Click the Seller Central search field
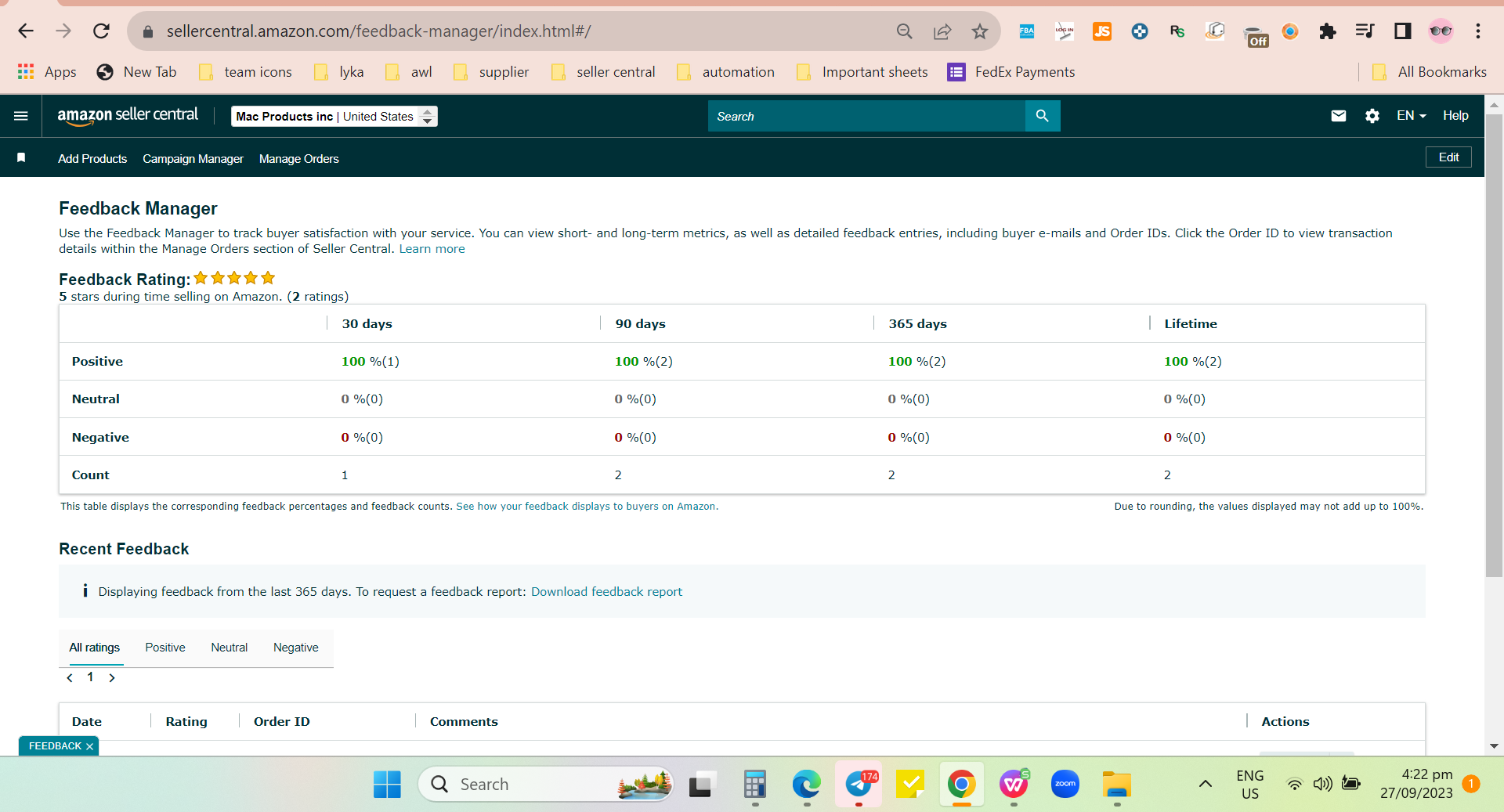The height and width of the screenshot is (812, 1504). tap(866, 116)
